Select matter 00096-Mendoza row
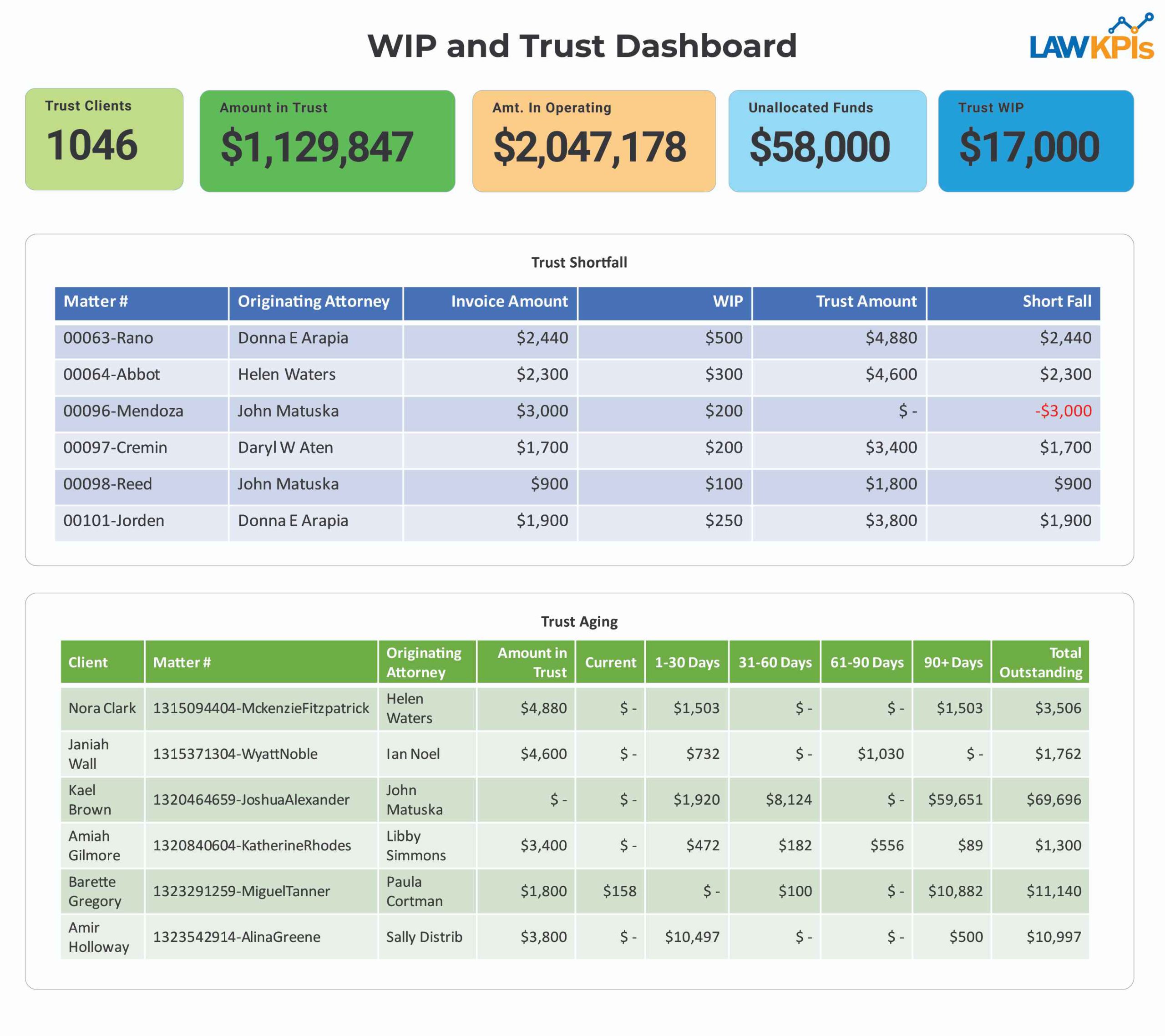Screen dimensions: 1165x1036 click(123, 411)
